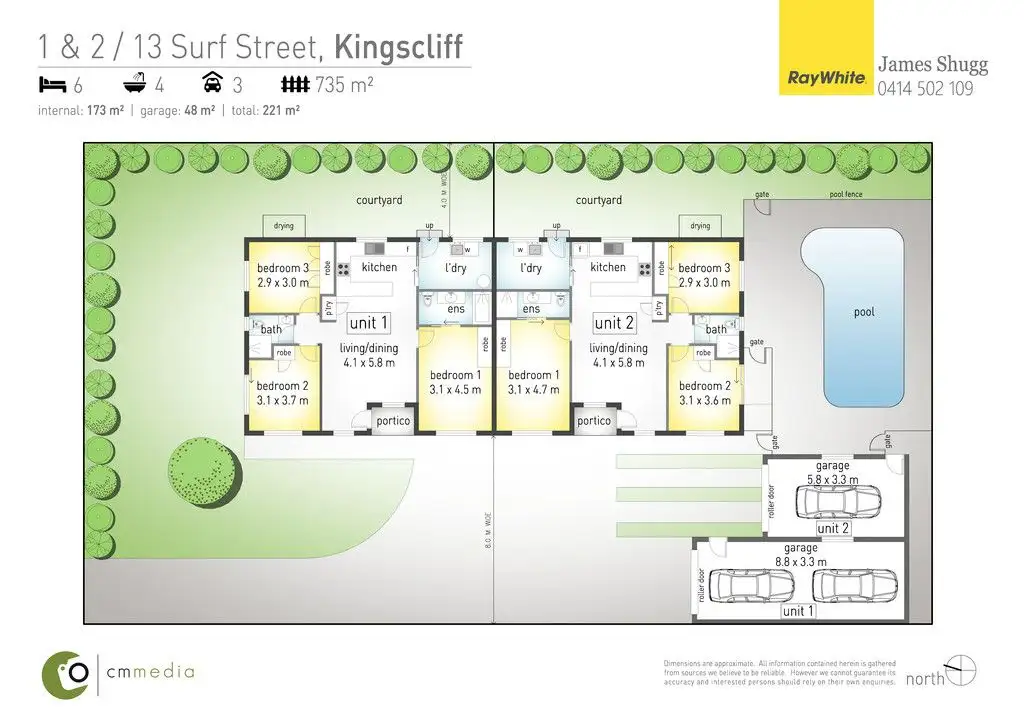Click the agent name James Shugg
Image resolution: width=1024 pixels, height=724 pixels.
pyautogui.click(x=932, y=65)
